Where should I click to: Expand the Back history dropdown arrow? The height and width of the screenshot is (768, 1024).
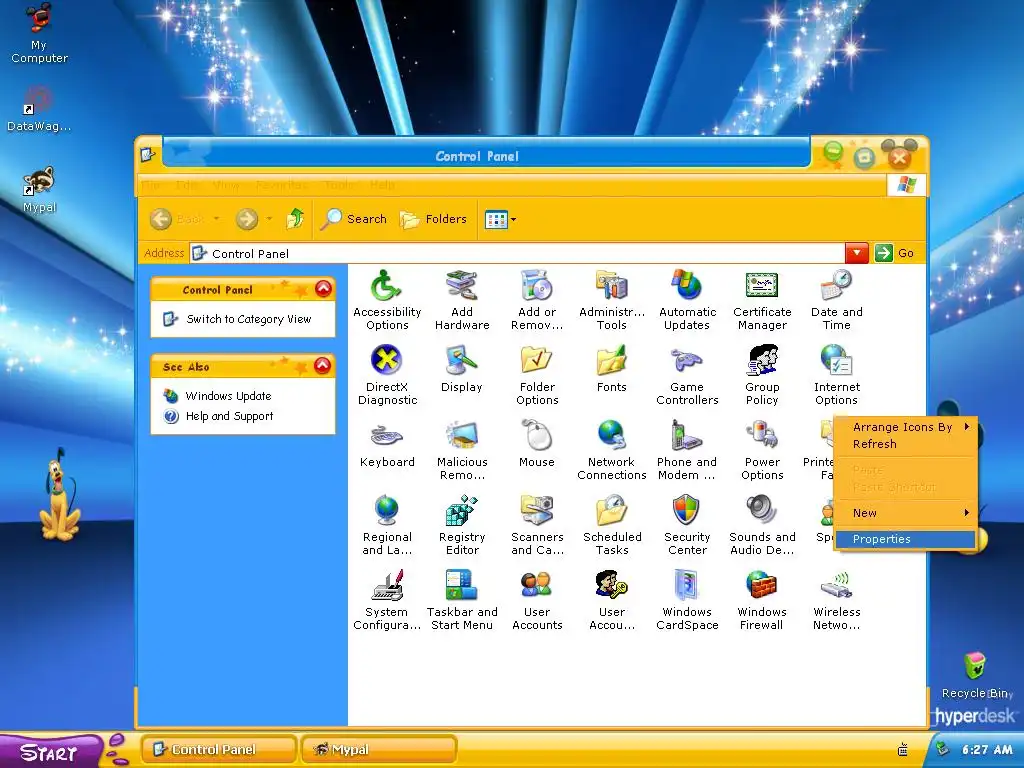[217, 219]
